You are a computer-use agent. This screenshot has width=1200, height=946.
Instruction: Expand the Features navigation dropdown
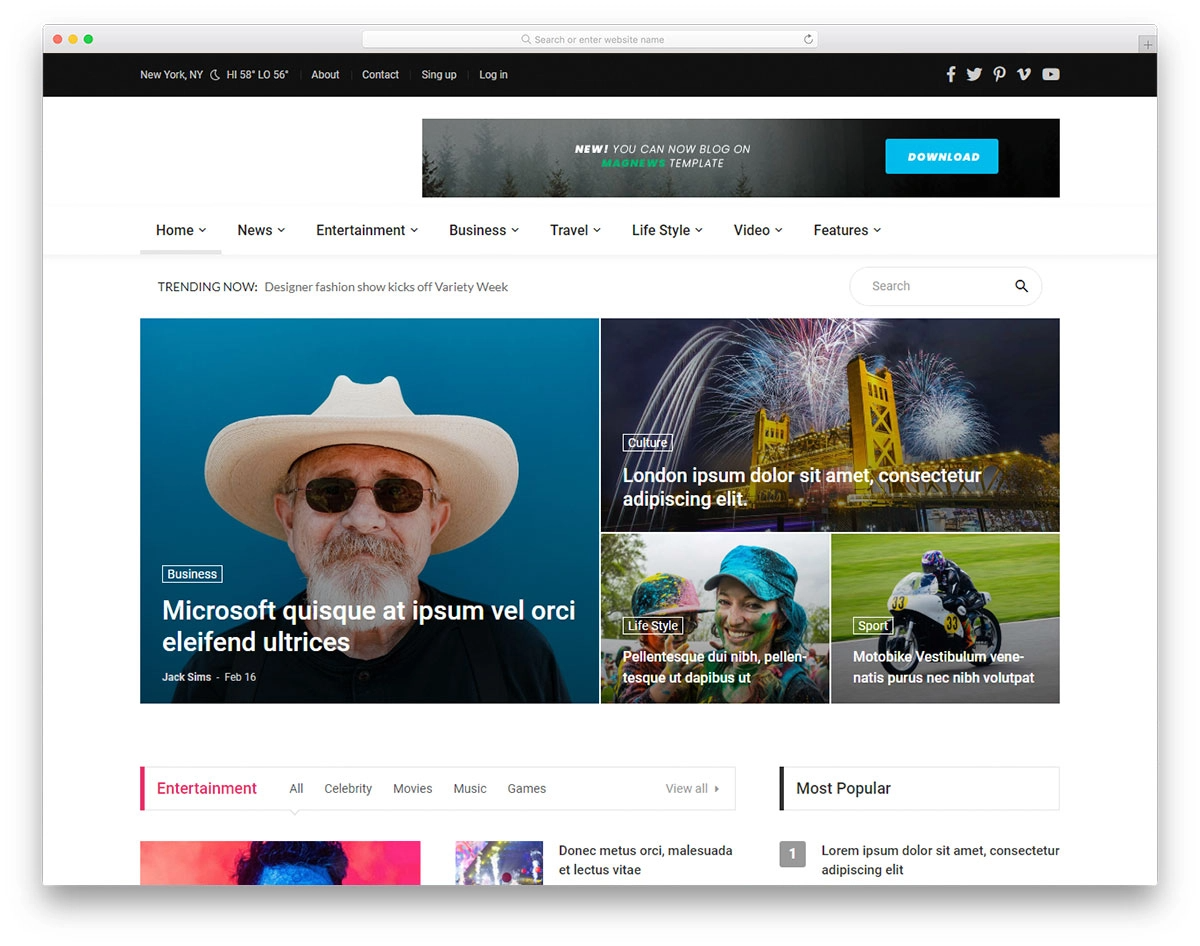847,230
